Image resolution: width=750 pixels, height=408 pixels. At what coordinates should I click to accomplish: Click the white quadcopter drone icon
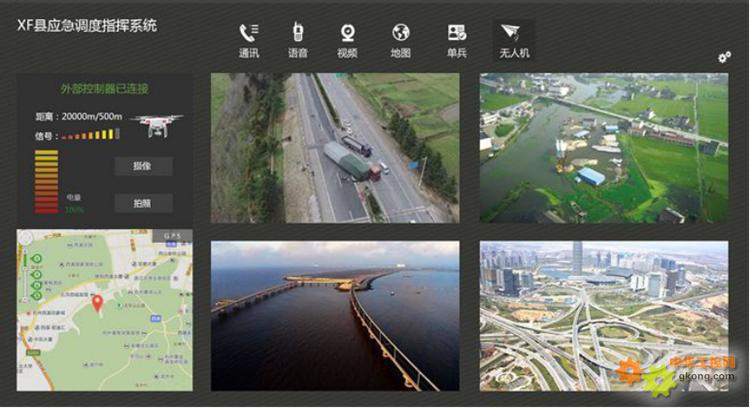[x=157, y=125]
